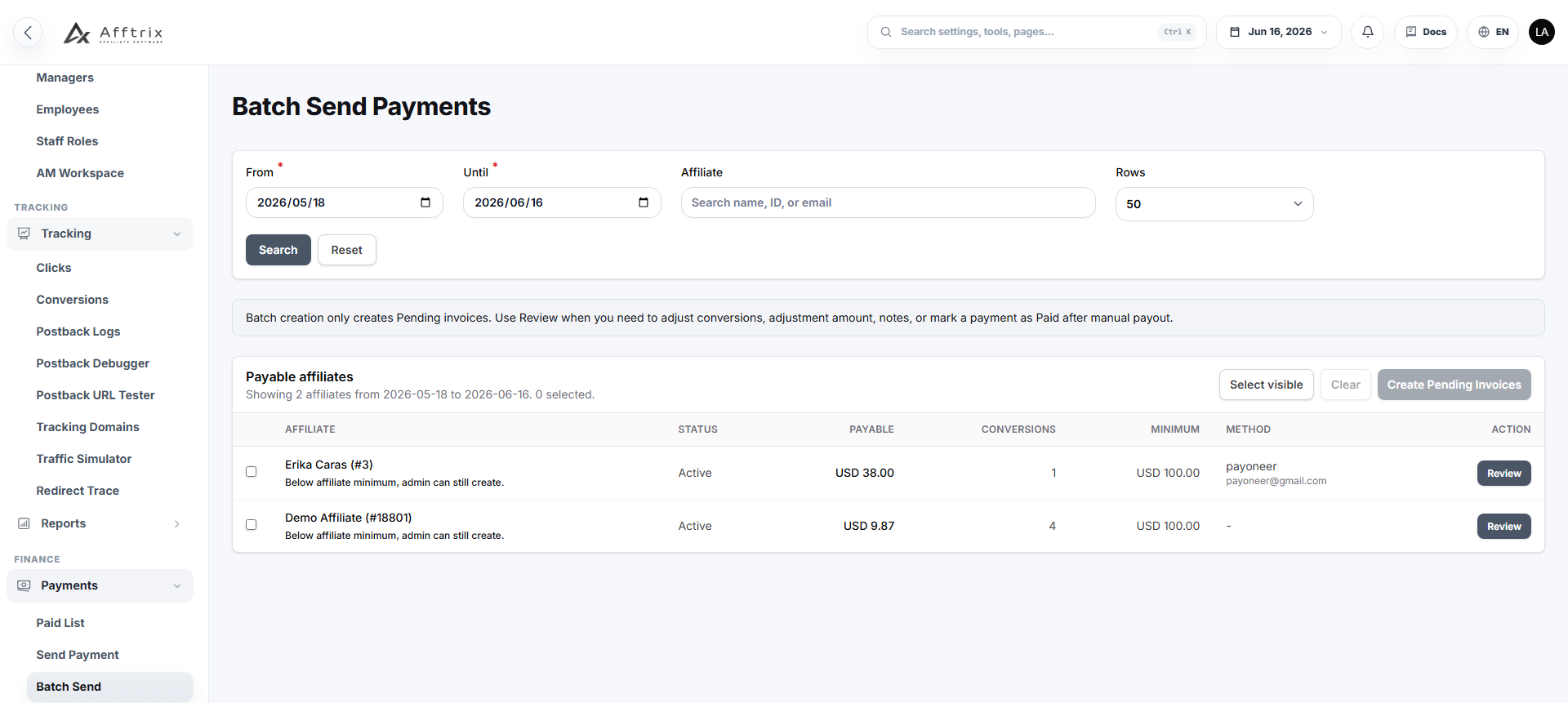Select the Erika Caras row checkbox
1568x703 pixels.
point(252,472)
